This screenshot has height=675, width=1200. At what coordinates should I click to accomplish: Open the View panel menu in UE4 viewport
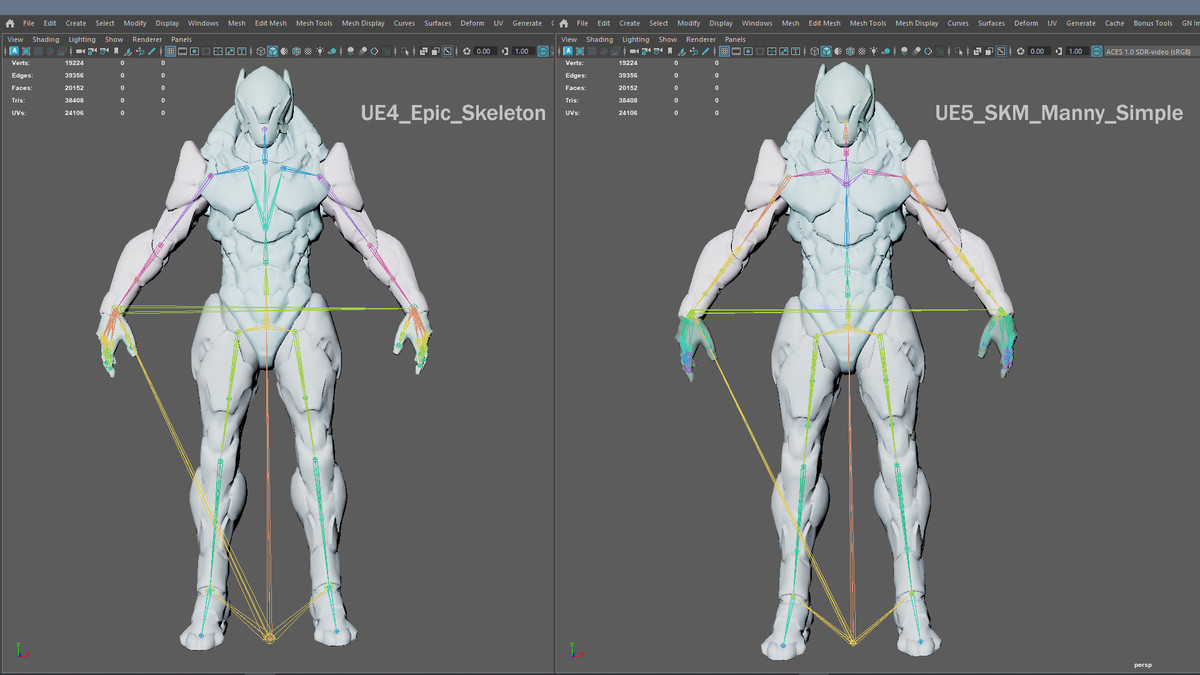pyautogui.click(x=15, y=39)
